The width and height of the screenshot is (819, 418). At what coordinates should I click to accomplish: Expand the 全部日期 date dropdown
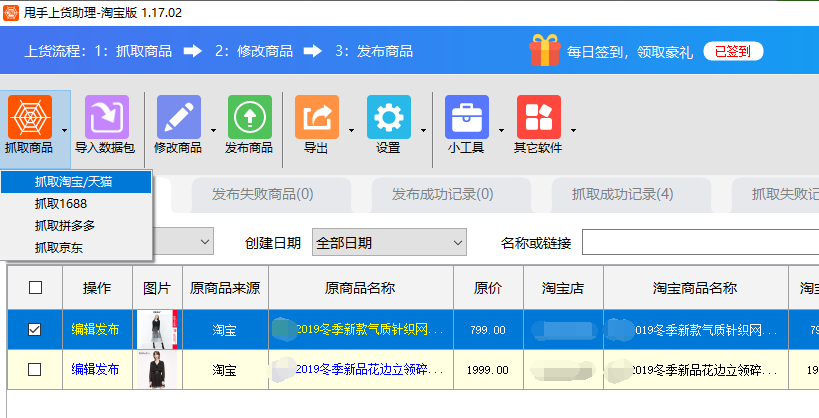coord(389,243)
